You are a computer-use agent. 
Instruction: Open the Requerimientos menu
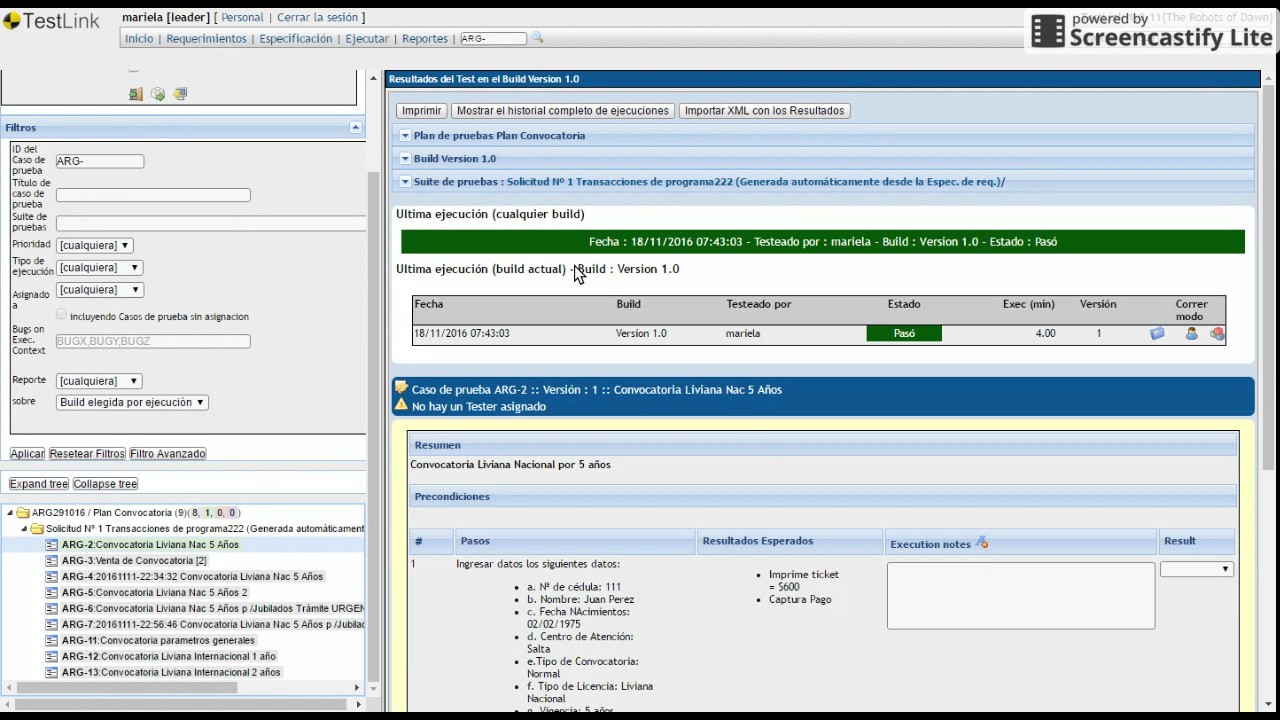[x=206, y=39]
